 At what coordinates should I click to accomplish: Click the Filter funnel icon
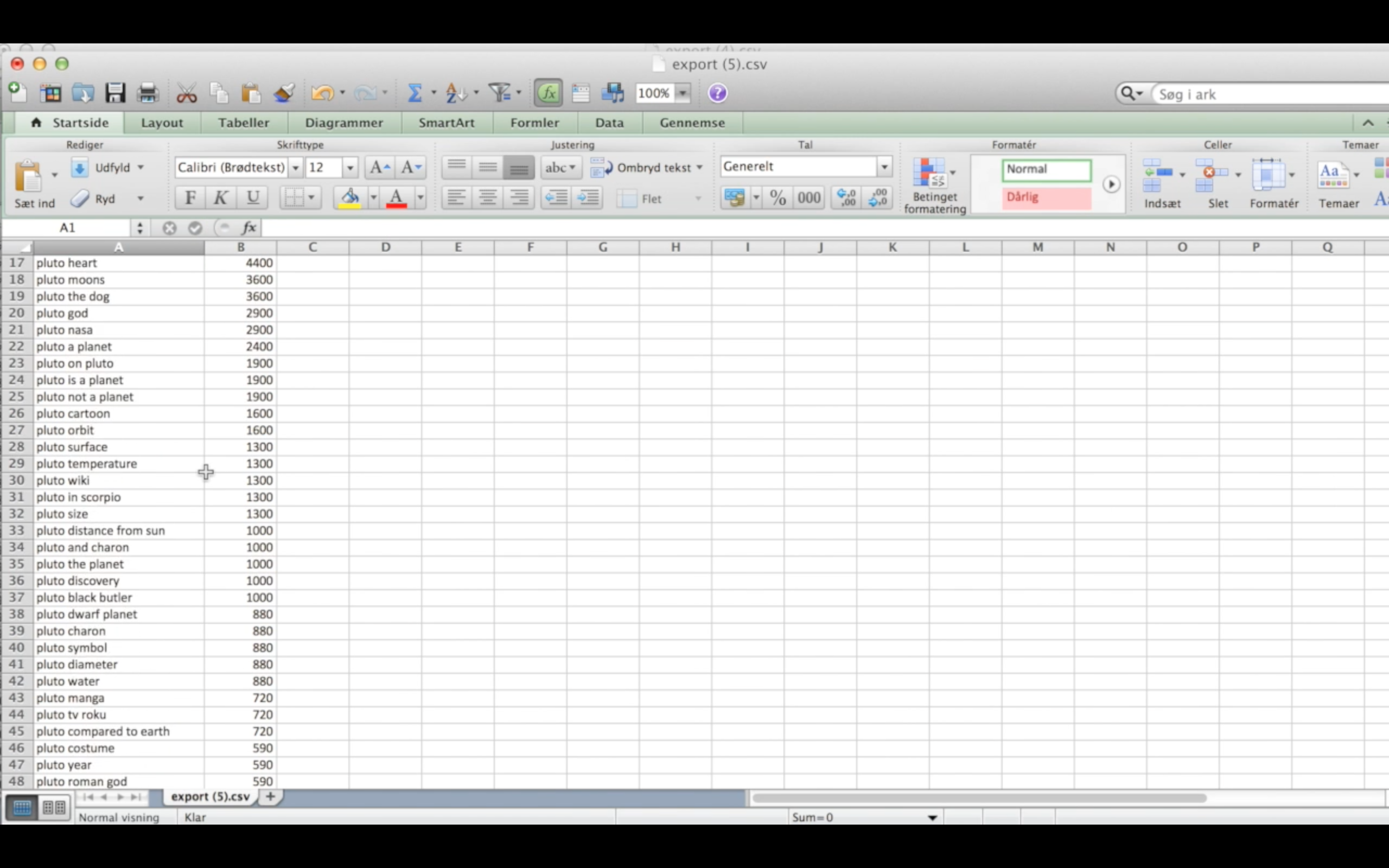point(499,93)
